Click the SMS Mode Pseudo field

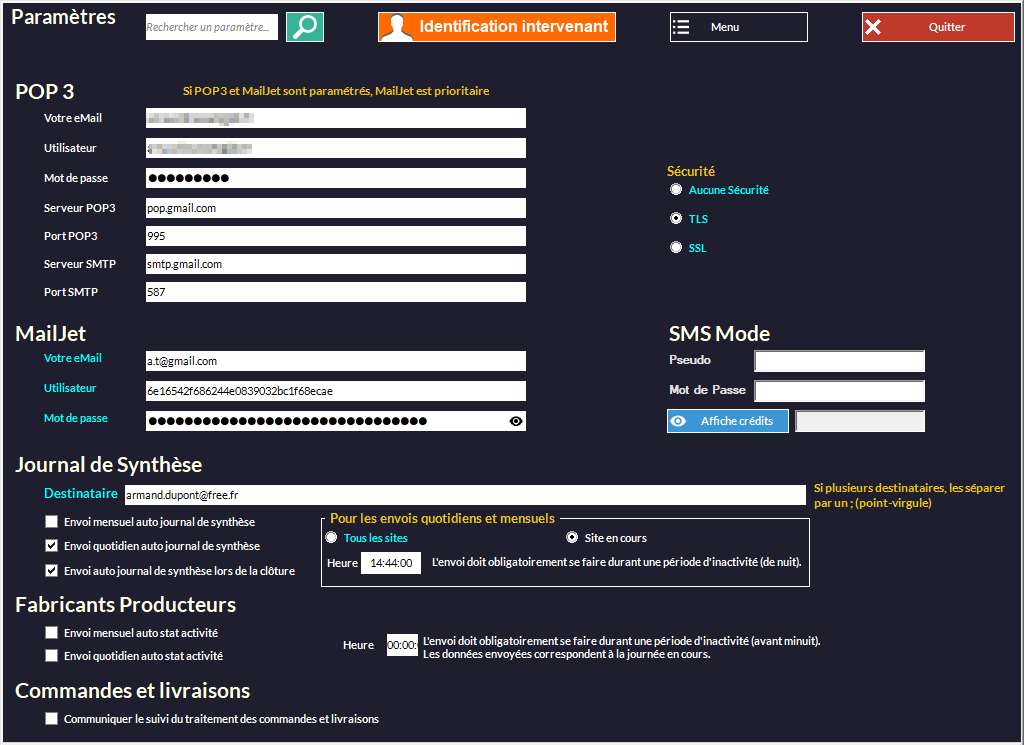pos(839,361)
